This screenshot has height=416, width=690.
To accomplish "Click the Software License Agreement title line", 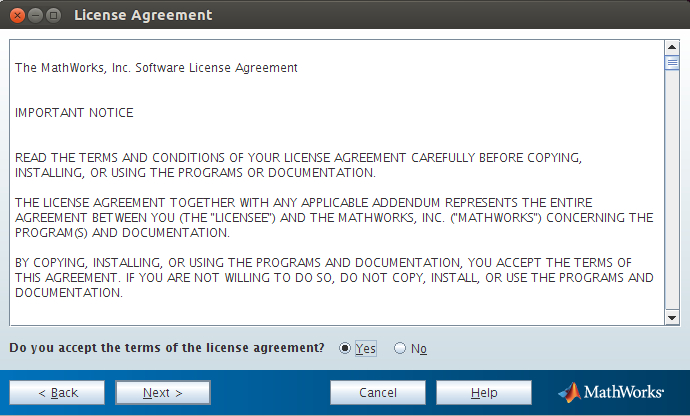I will tap(156, 68).
